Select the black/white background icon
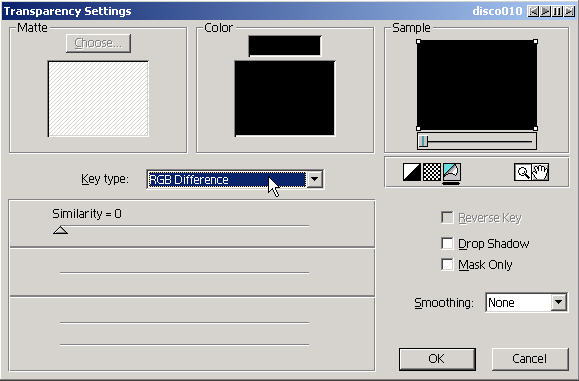This screenshot has width=579, height=381. 412,172
